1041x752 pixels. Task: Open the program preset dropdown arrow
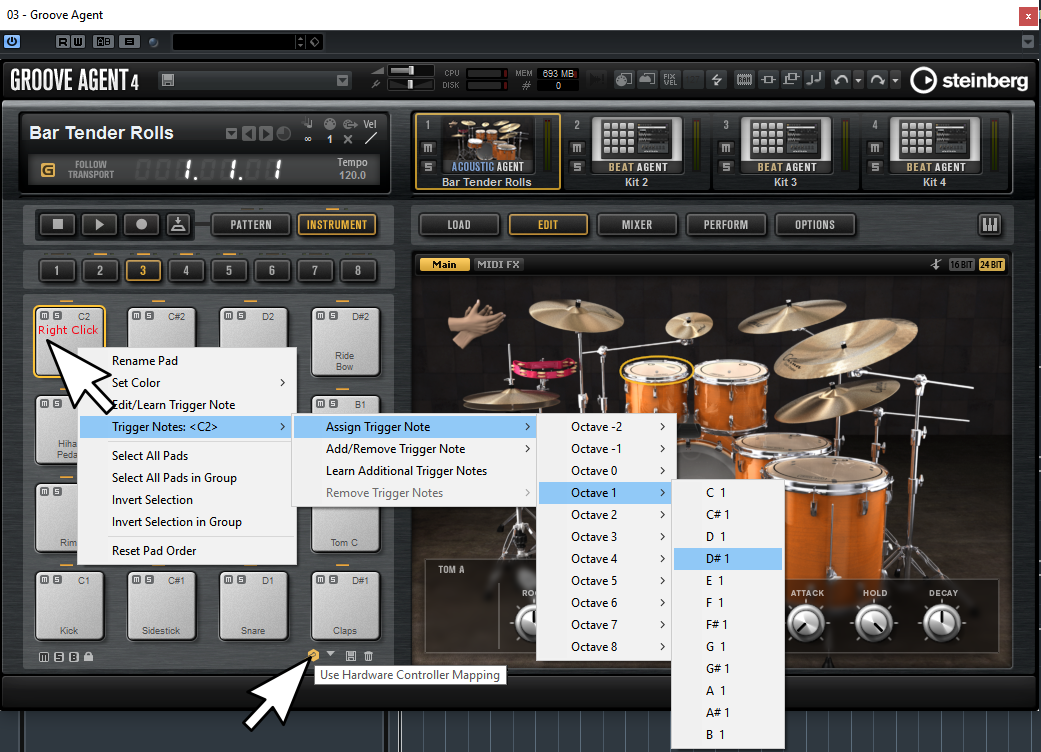coord(343,80)
